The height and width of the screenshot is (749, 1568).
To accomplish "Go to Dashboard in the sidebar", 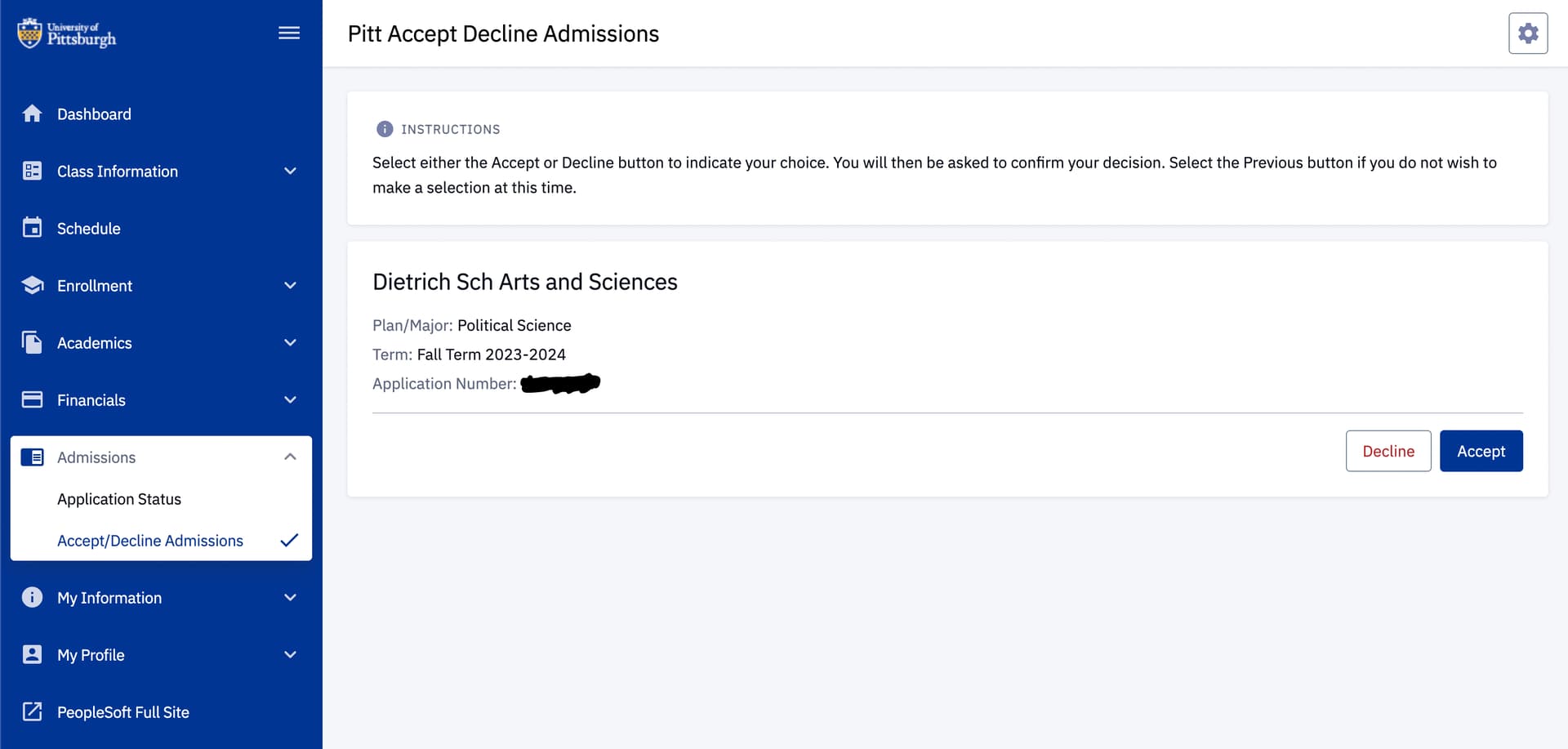I will click(x=94, y=114).
